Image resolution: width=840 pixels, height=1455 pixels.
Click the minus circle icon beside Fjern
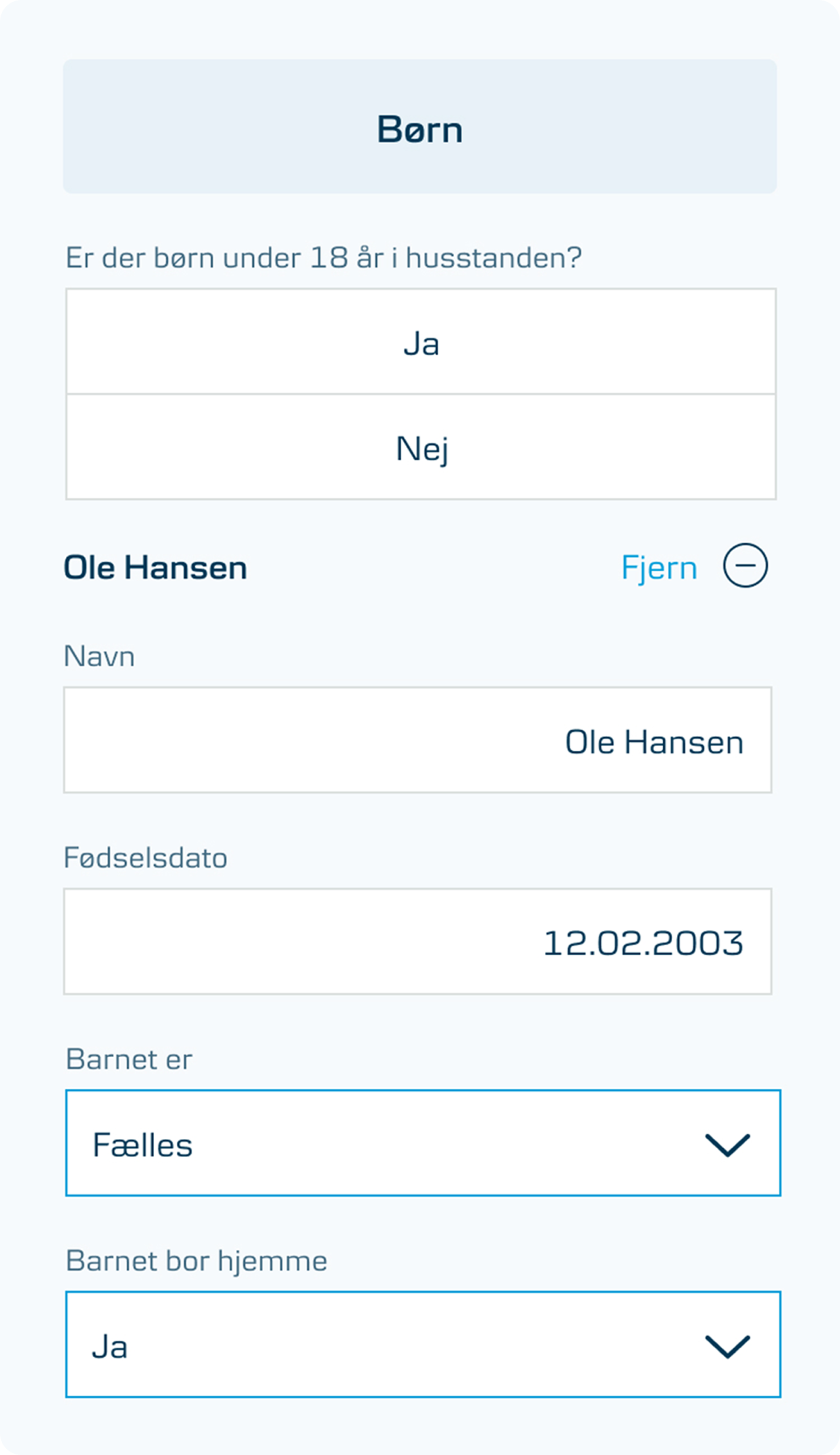tap(745, 566)
